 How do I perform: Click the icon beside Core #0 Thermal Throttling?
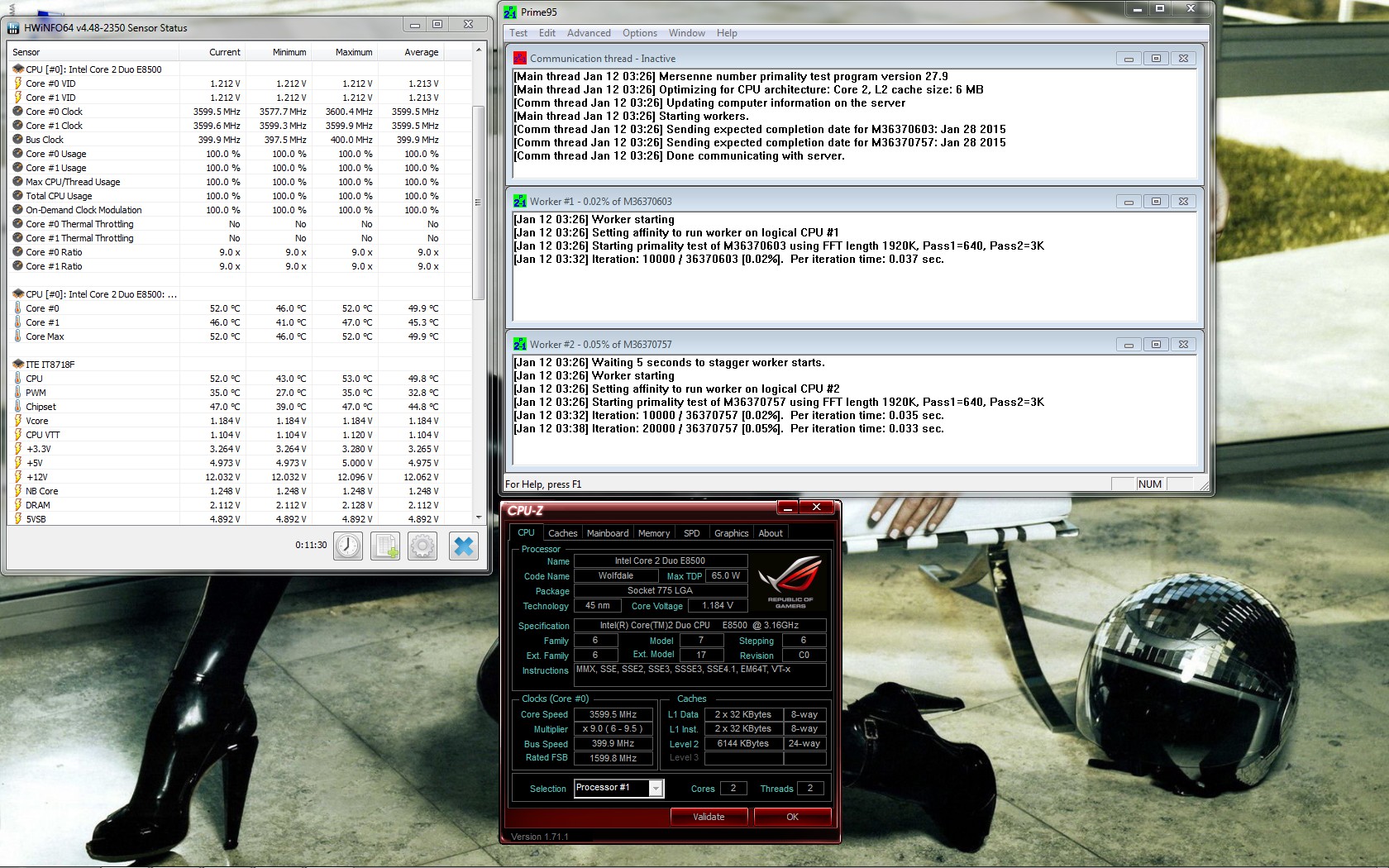coord(17,224)
